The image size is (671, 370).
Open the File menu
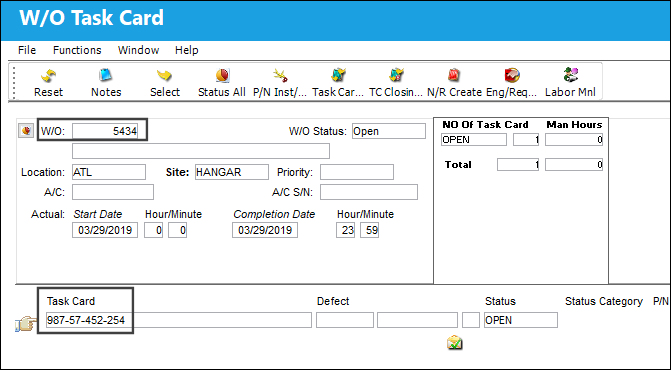click(x=27, y=50)
